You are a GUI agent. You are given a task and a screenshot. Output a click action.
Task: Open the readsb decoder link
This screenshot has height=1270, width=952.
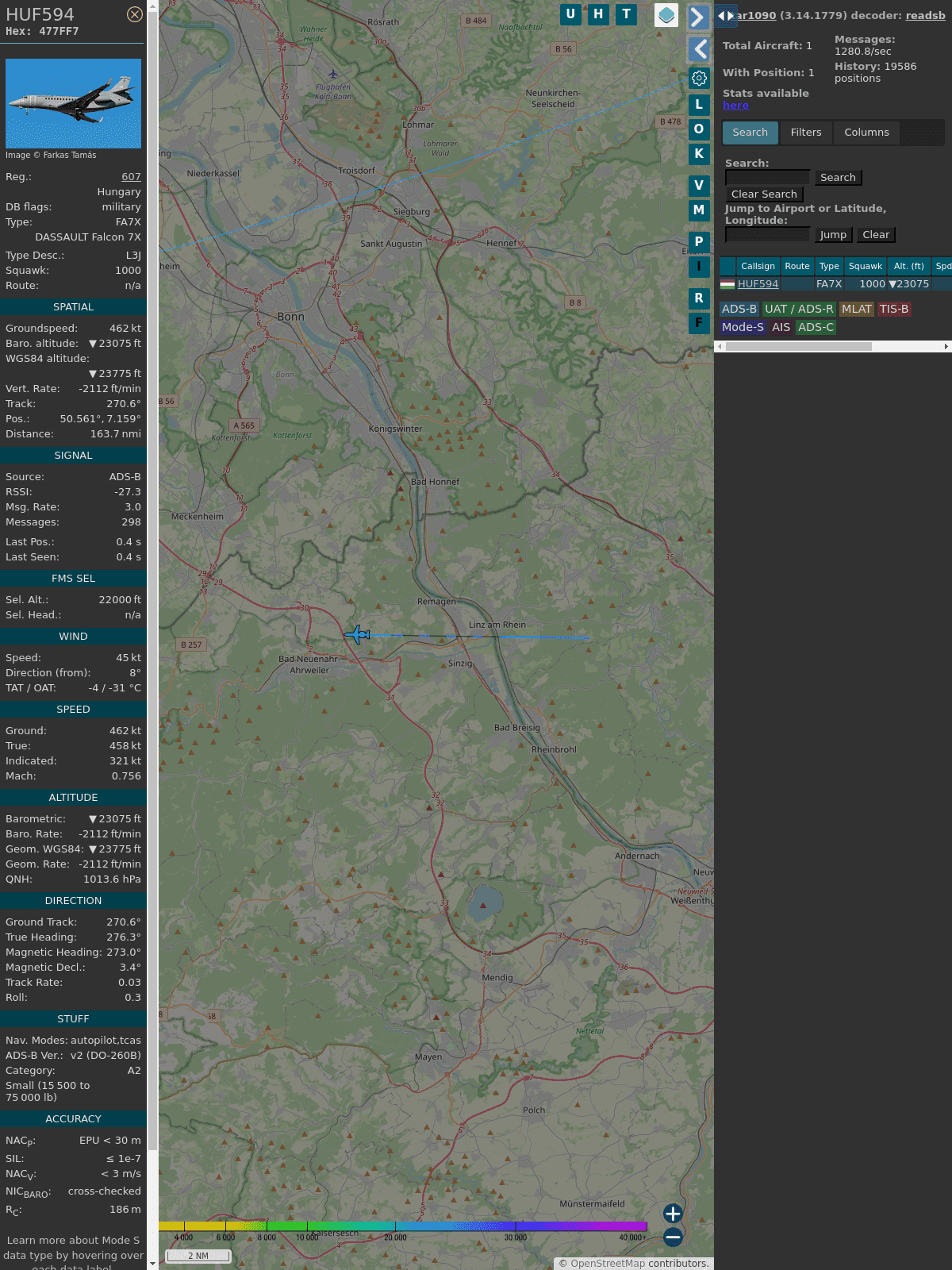click(x=926, y=15)
